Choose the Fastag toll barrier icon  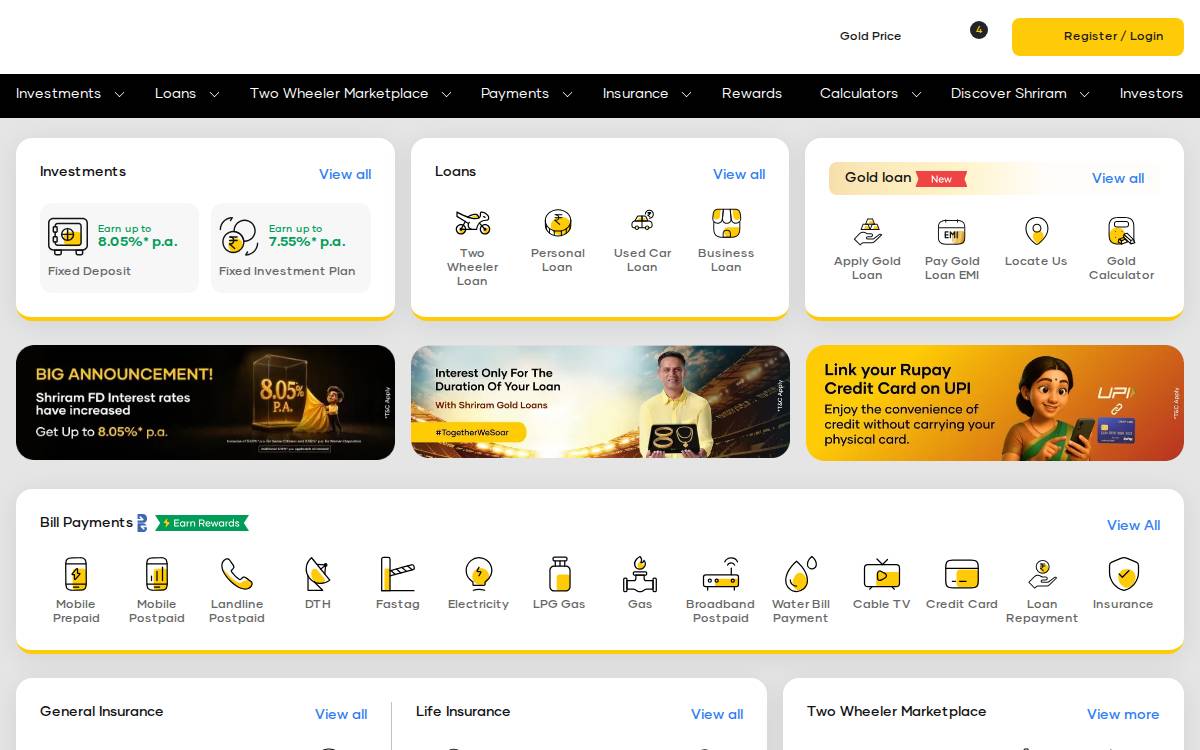pyautogui.click(x=397, y=574)
